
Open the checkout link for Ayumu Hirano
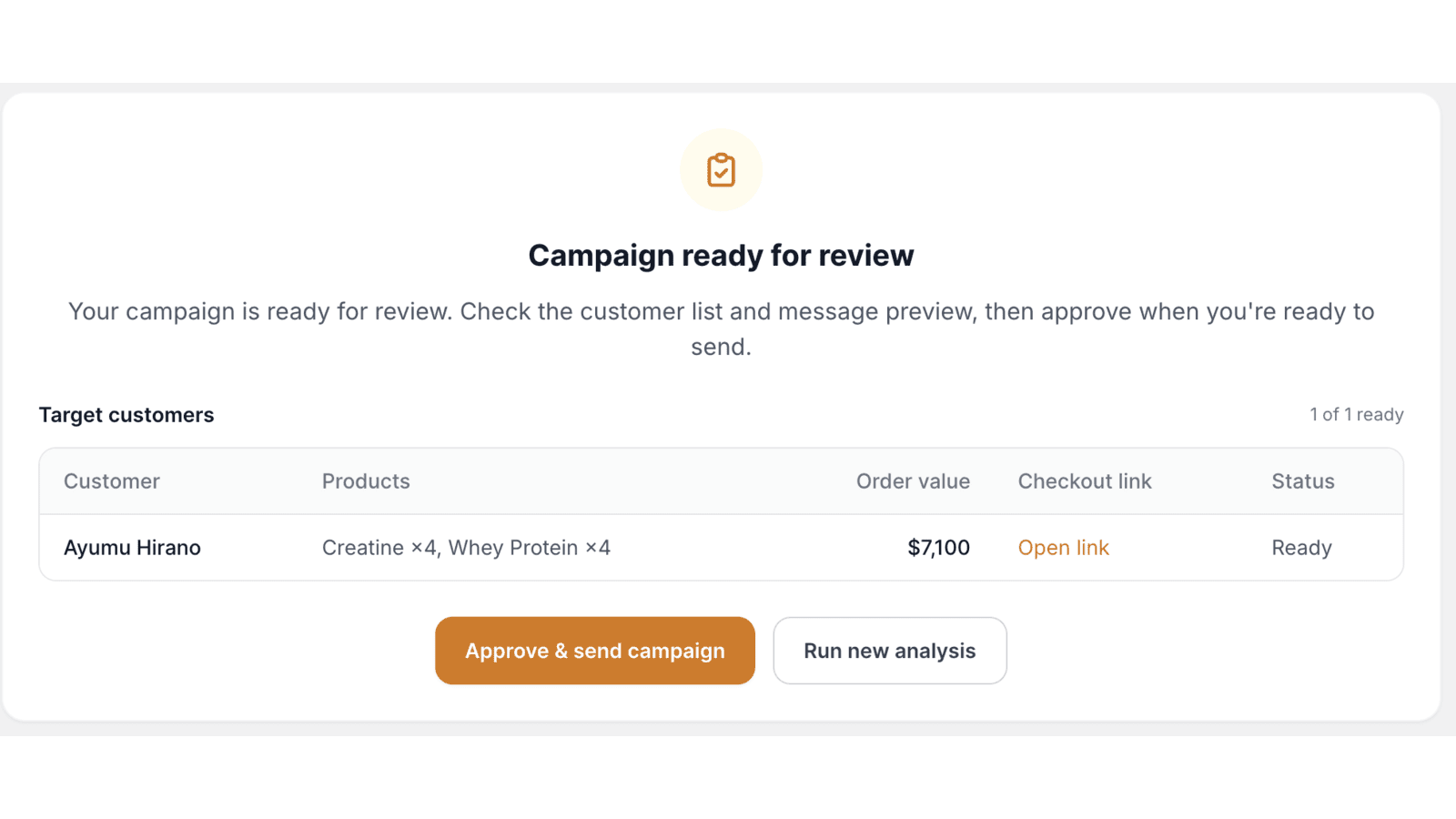(1063, 548)
